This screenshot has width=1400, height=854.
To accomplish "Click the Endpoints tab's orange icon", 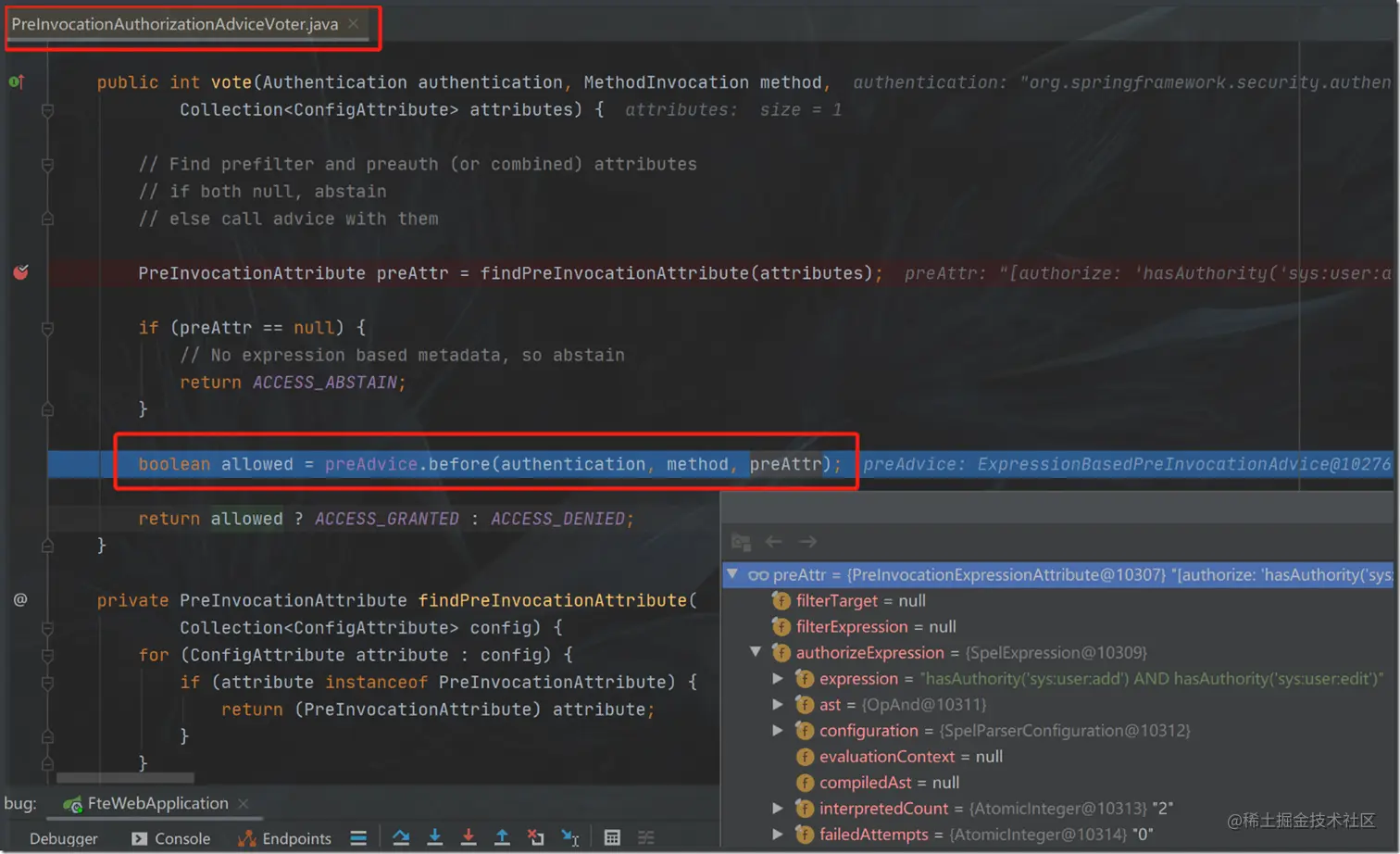I will pos(247,838).
